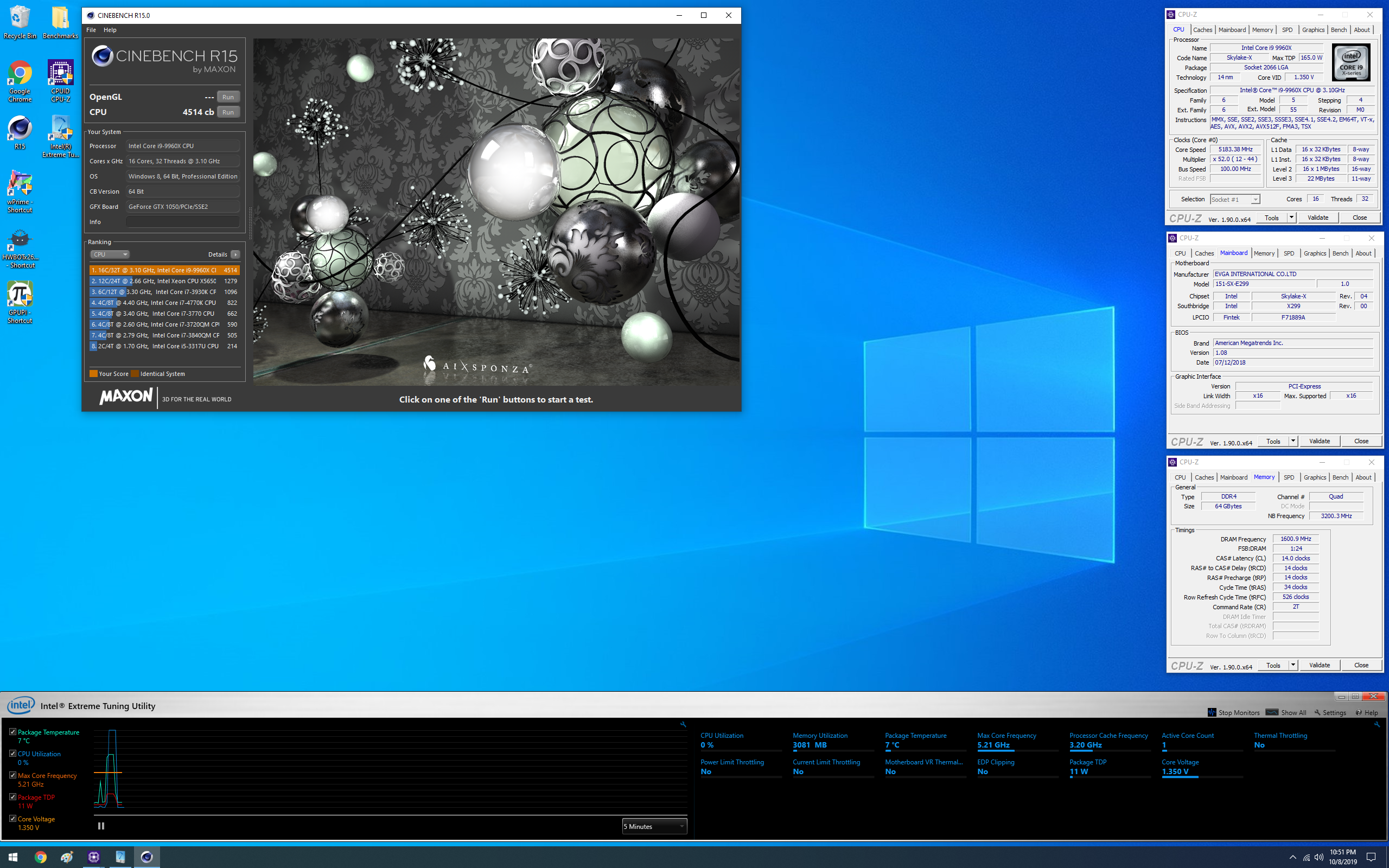Uncheck CPU Utilization monitor checkbox
The height and width of the screenshot is (868, 1389).
(x=12, y=753)
